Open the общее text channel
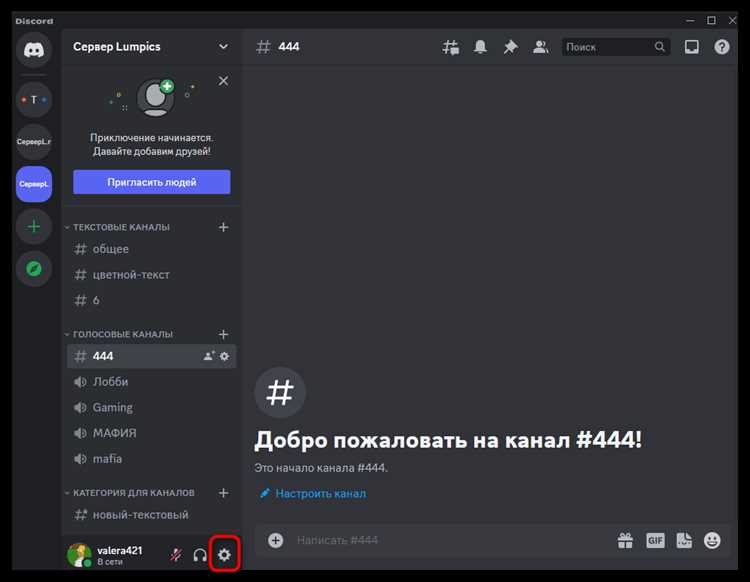750x582 pixels. pos(152,249)
